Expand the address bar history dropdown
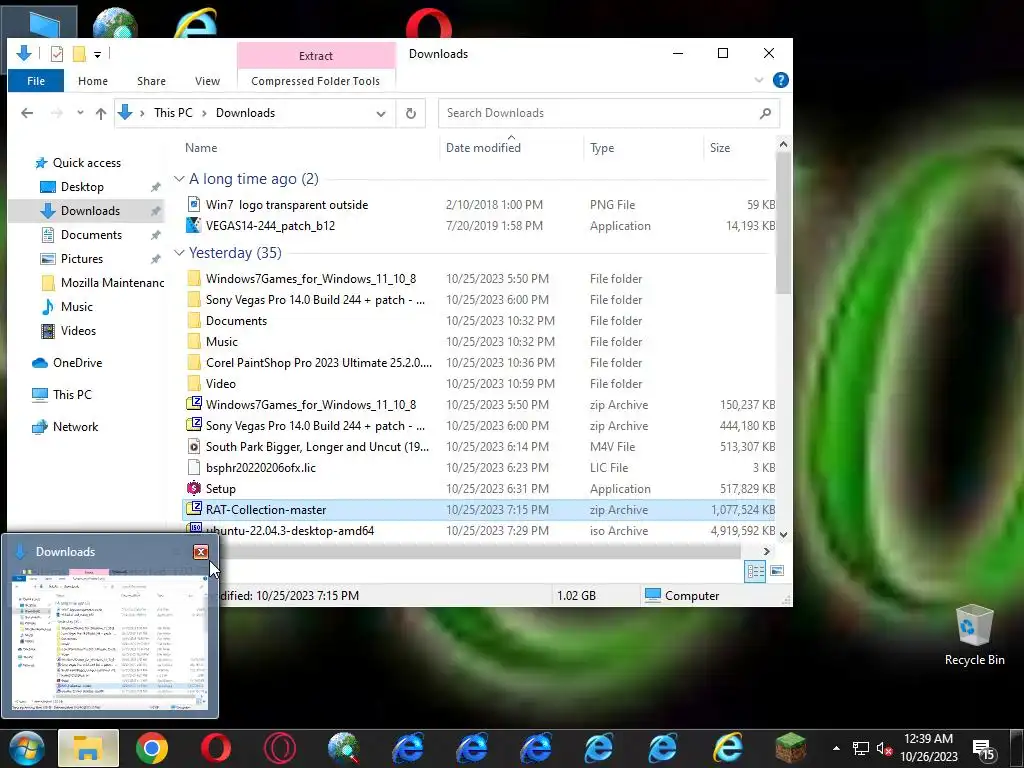The image size is (1024, 768). pos(381,114)
